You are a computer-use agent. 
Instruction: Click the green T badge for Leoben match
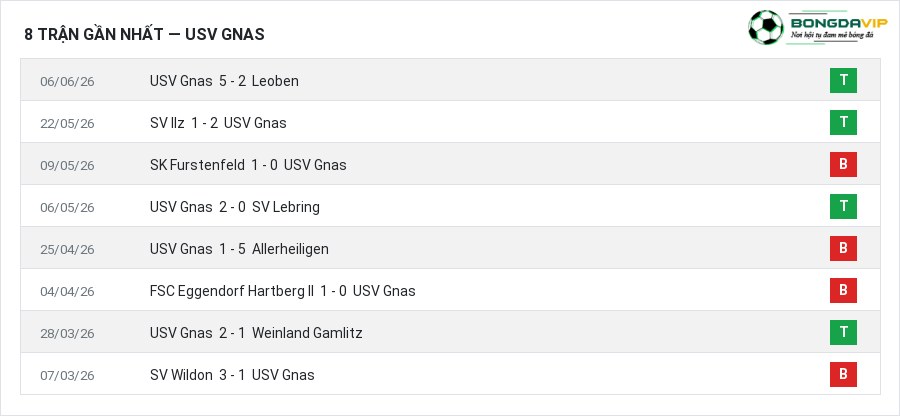coord(843,80)
